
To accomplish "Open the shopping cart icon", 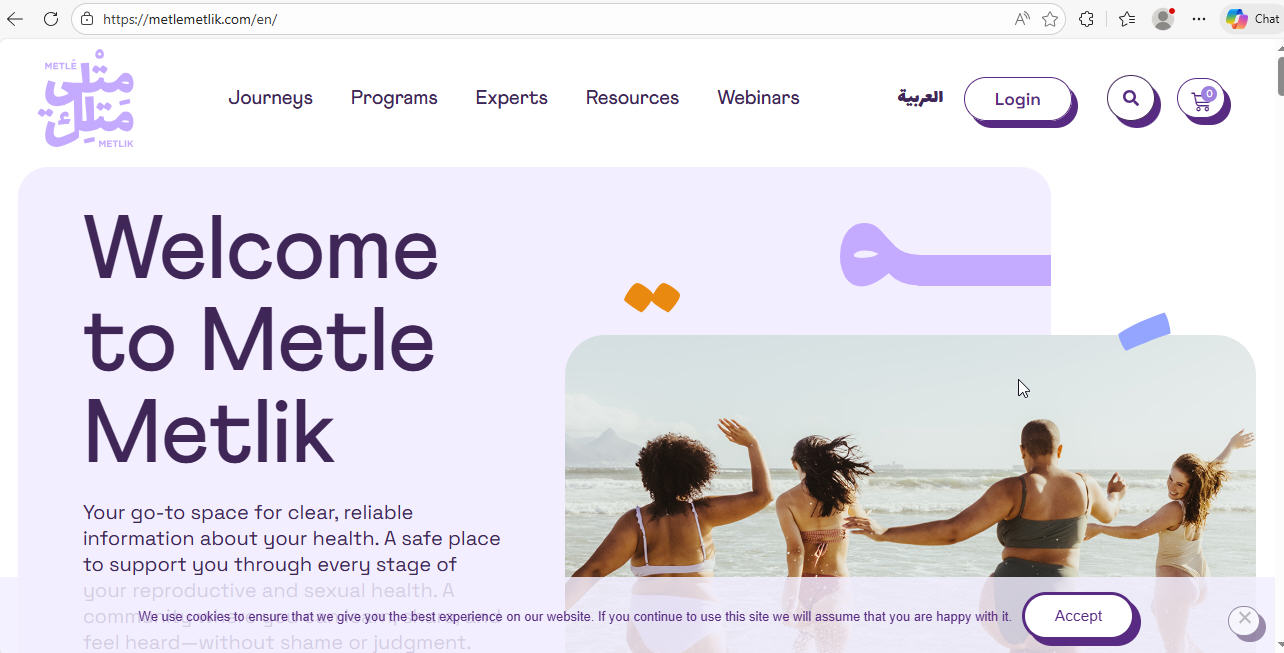I will 1201,99.
